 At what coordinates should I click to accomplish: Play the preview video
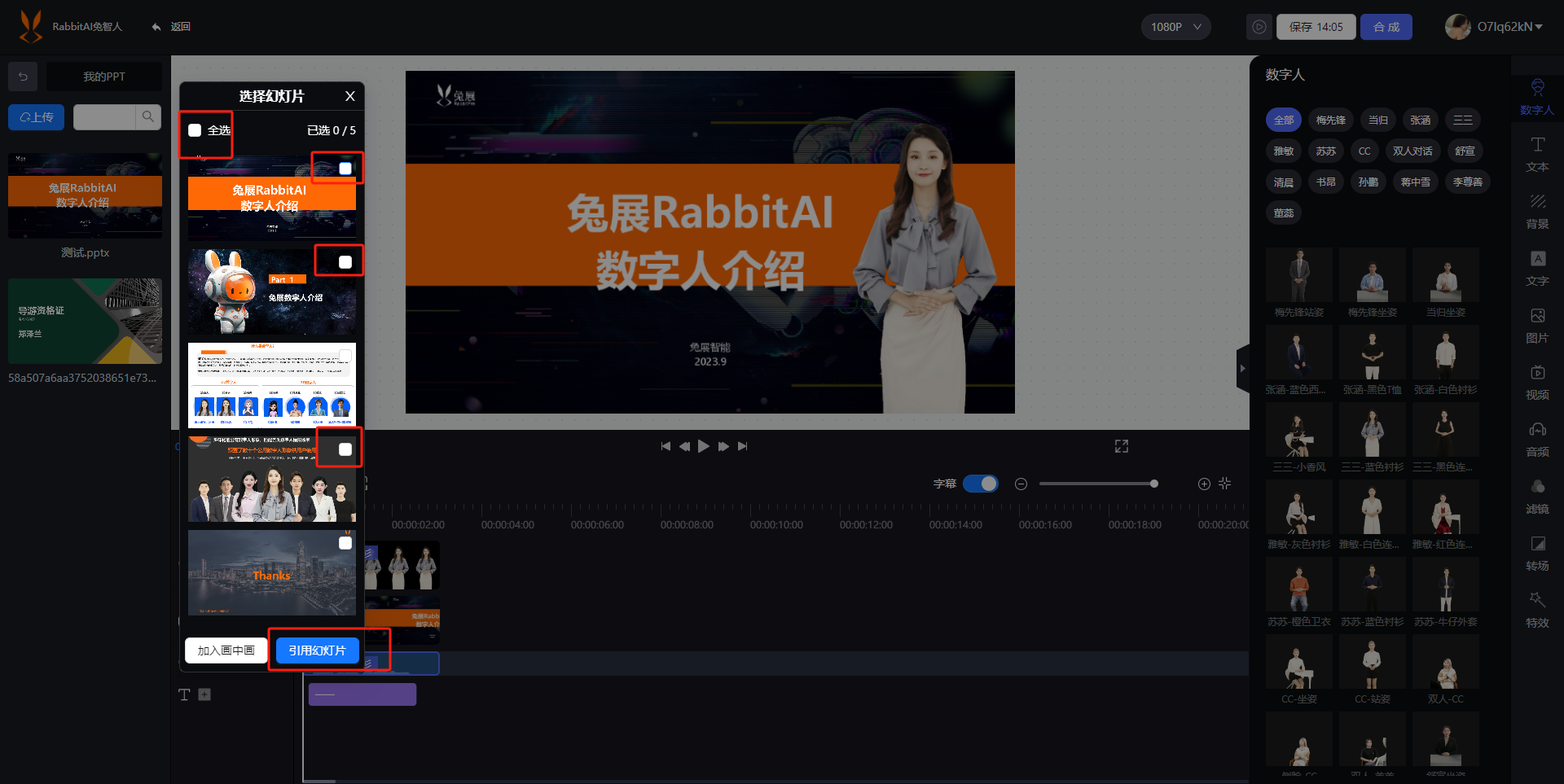click(704, 446)
